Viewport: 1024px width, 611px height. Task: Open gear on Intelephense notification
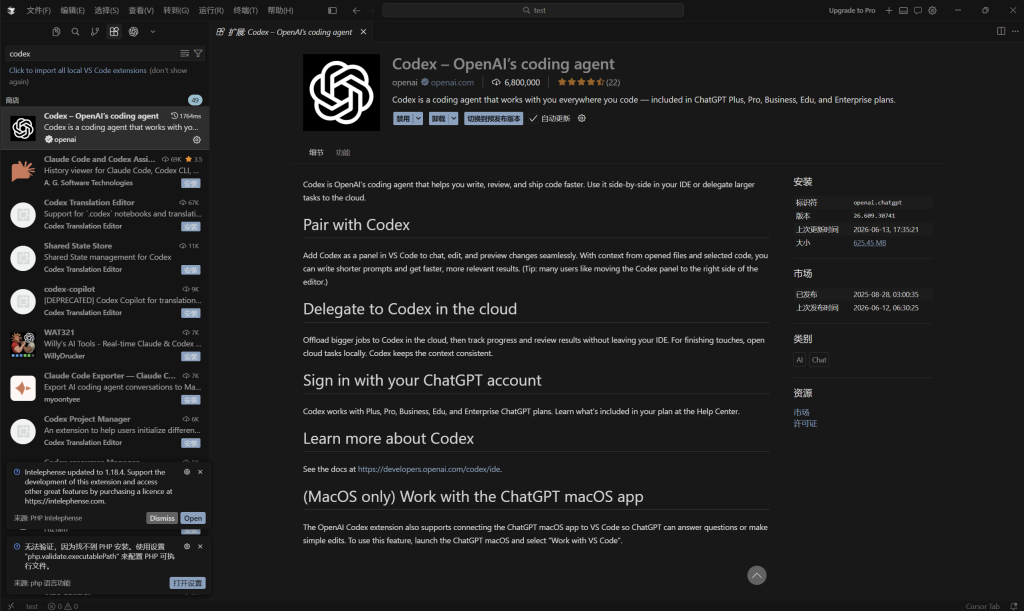click(187, 472)
